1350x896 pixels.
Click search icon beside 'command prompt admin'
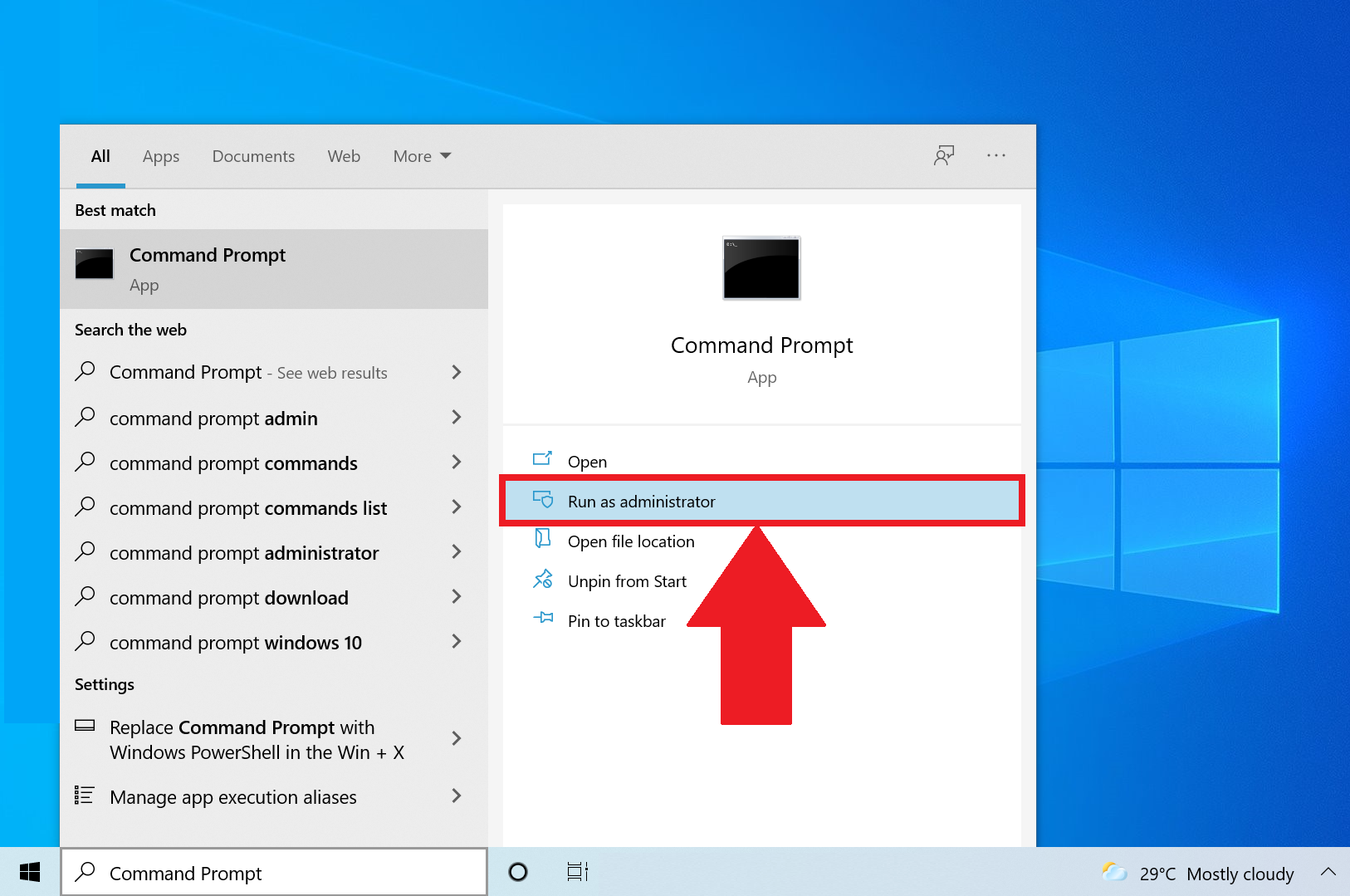(85, 417)
